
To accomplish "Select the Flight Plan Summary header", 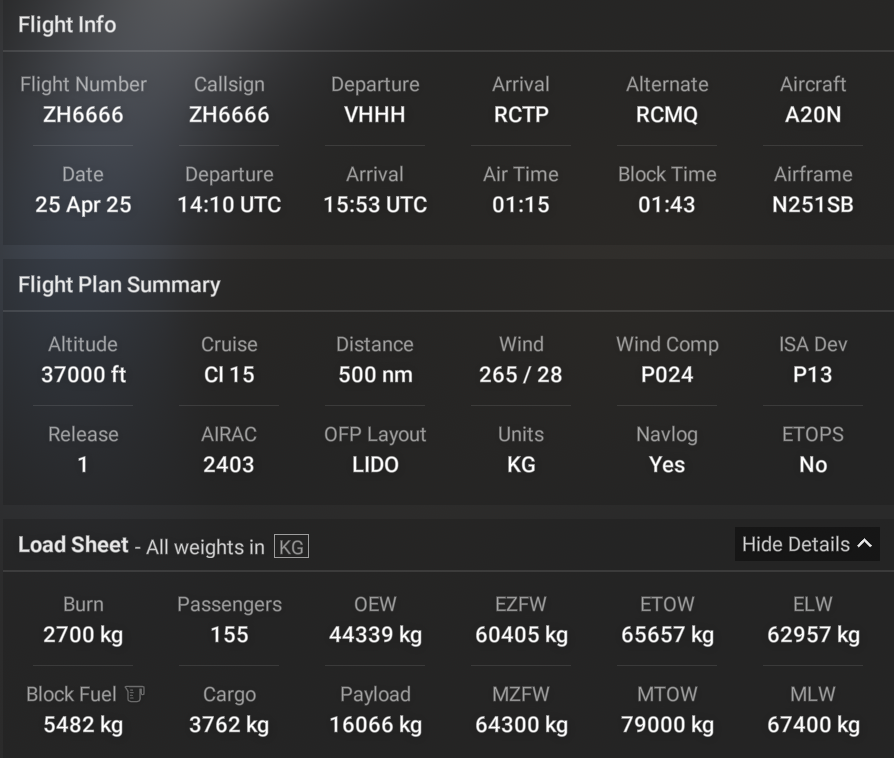I will pyautogui.click(x=119, y=285).
